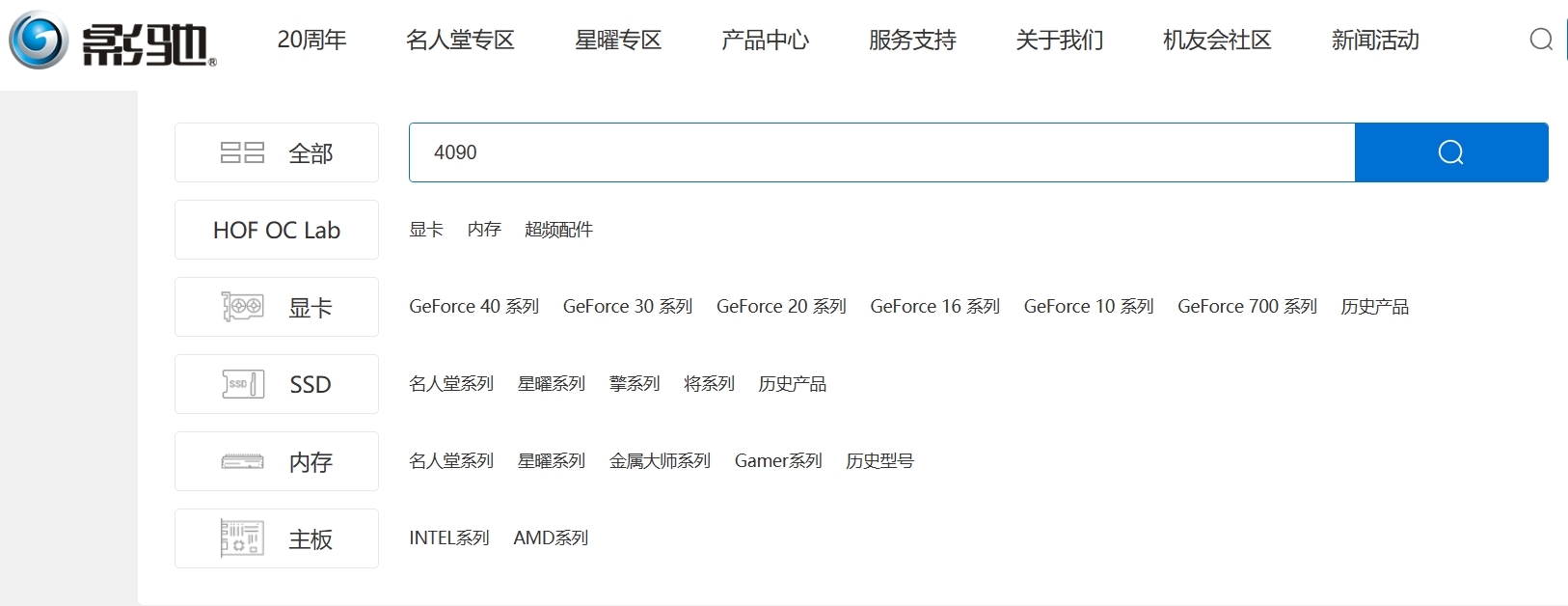Open the 20周年 menu item
This screenshot has width=1568, height=606.
(x=311, y=40)
